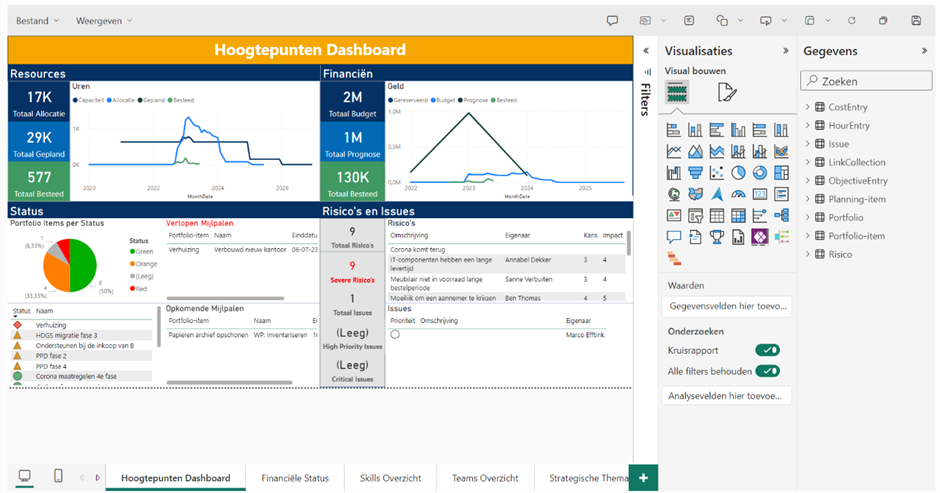Open the Skills Overzicht tab
The height and width of the screenshot is (493, 940).
(390, 478)
